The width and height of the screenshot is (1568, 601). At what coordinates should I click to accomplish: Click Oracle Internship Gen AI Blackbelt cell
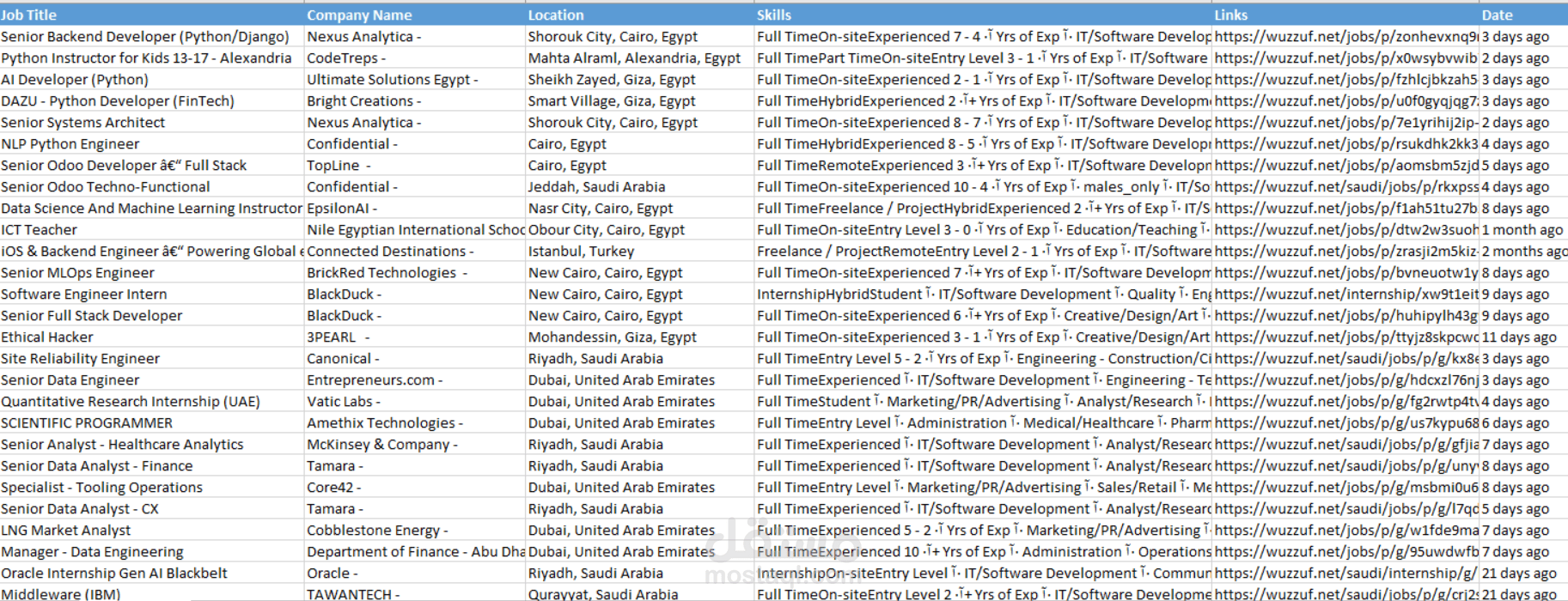pos(152,573)
